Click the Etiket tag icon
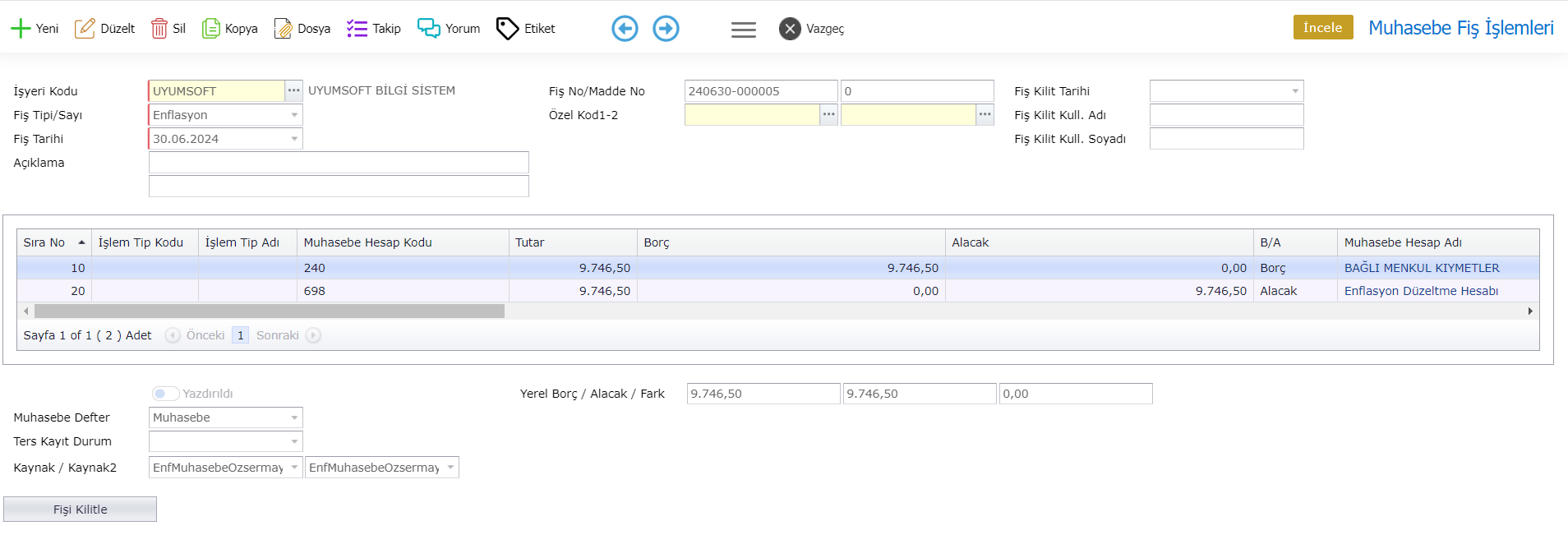Screen dimensions: 1568x535 [x=507, y=29]
